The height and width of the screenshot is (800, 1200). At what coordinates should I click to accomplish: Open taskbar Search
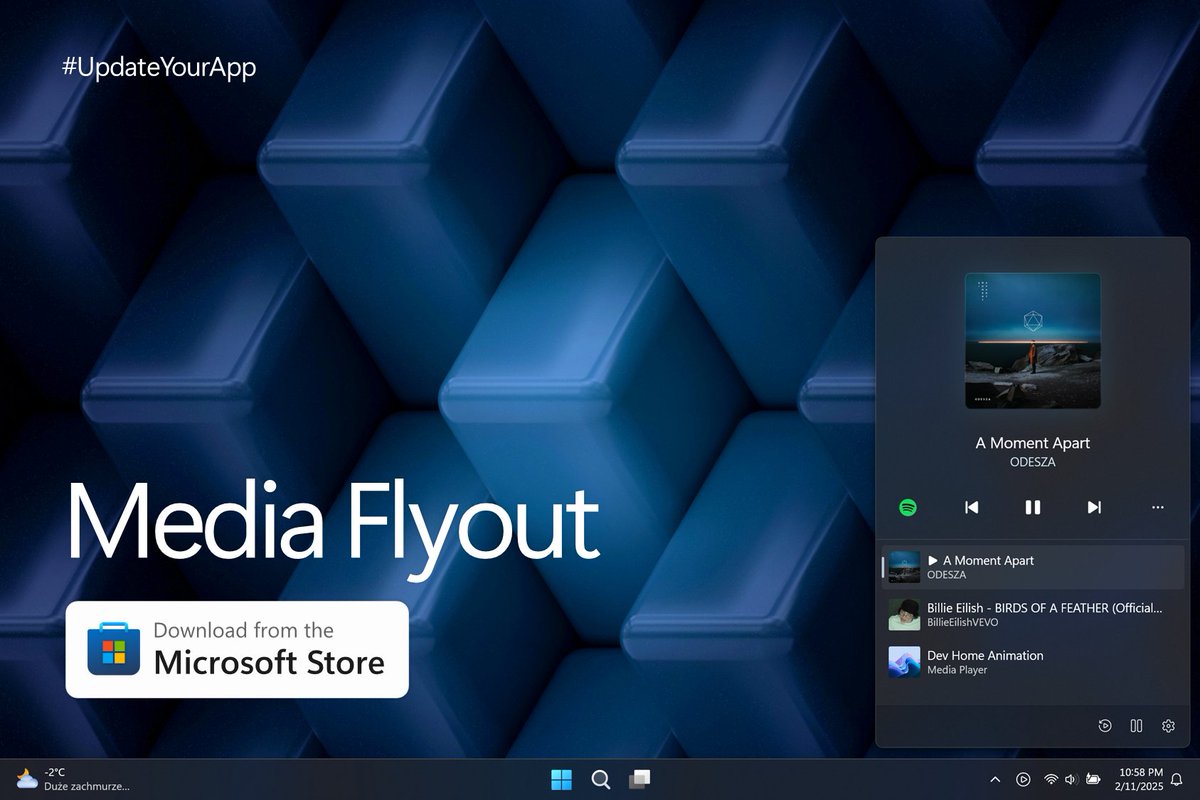click(x=600, y=779)
